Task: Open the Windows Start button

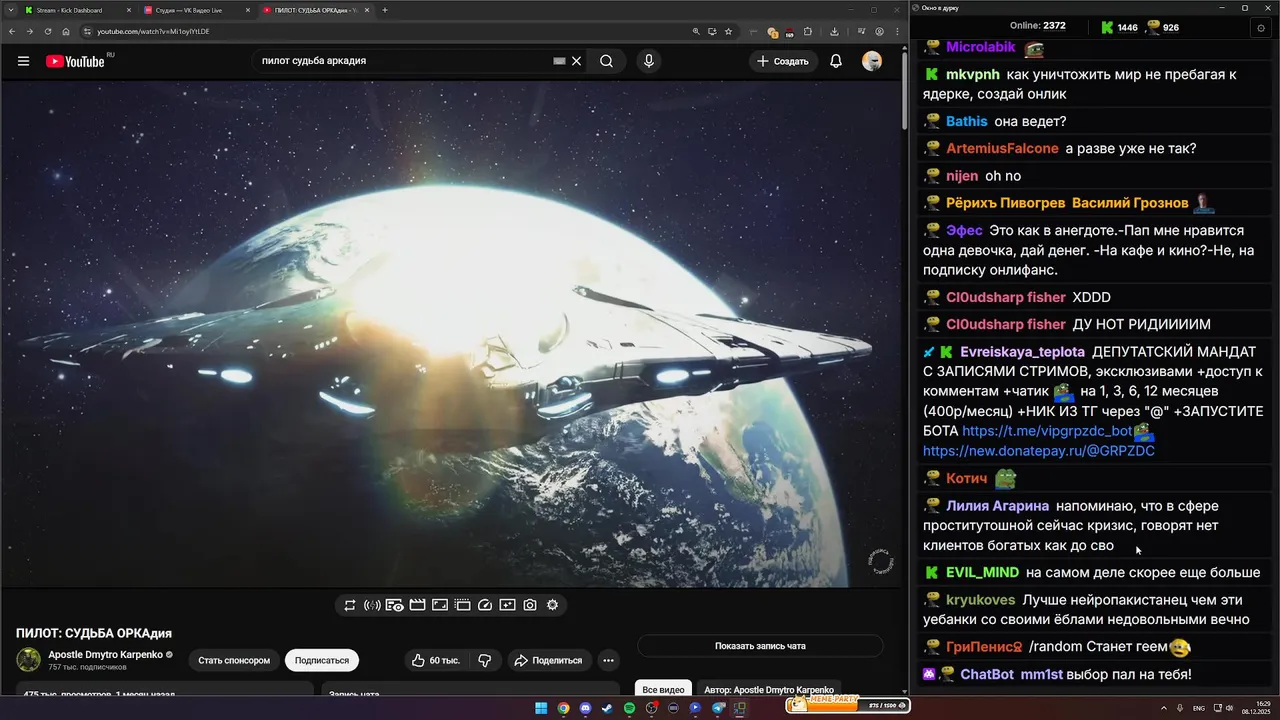Action: pyautogui.click(x=541, y=708)
